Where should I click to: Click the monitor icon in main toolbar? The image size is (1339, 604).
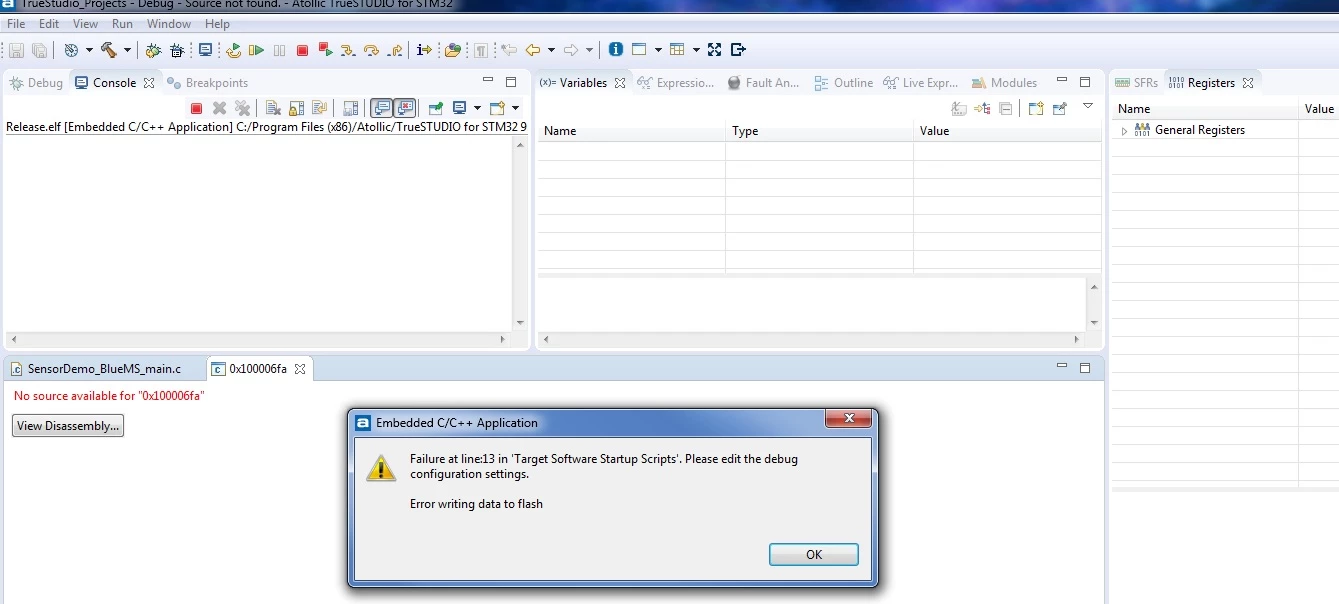point(206,50)
